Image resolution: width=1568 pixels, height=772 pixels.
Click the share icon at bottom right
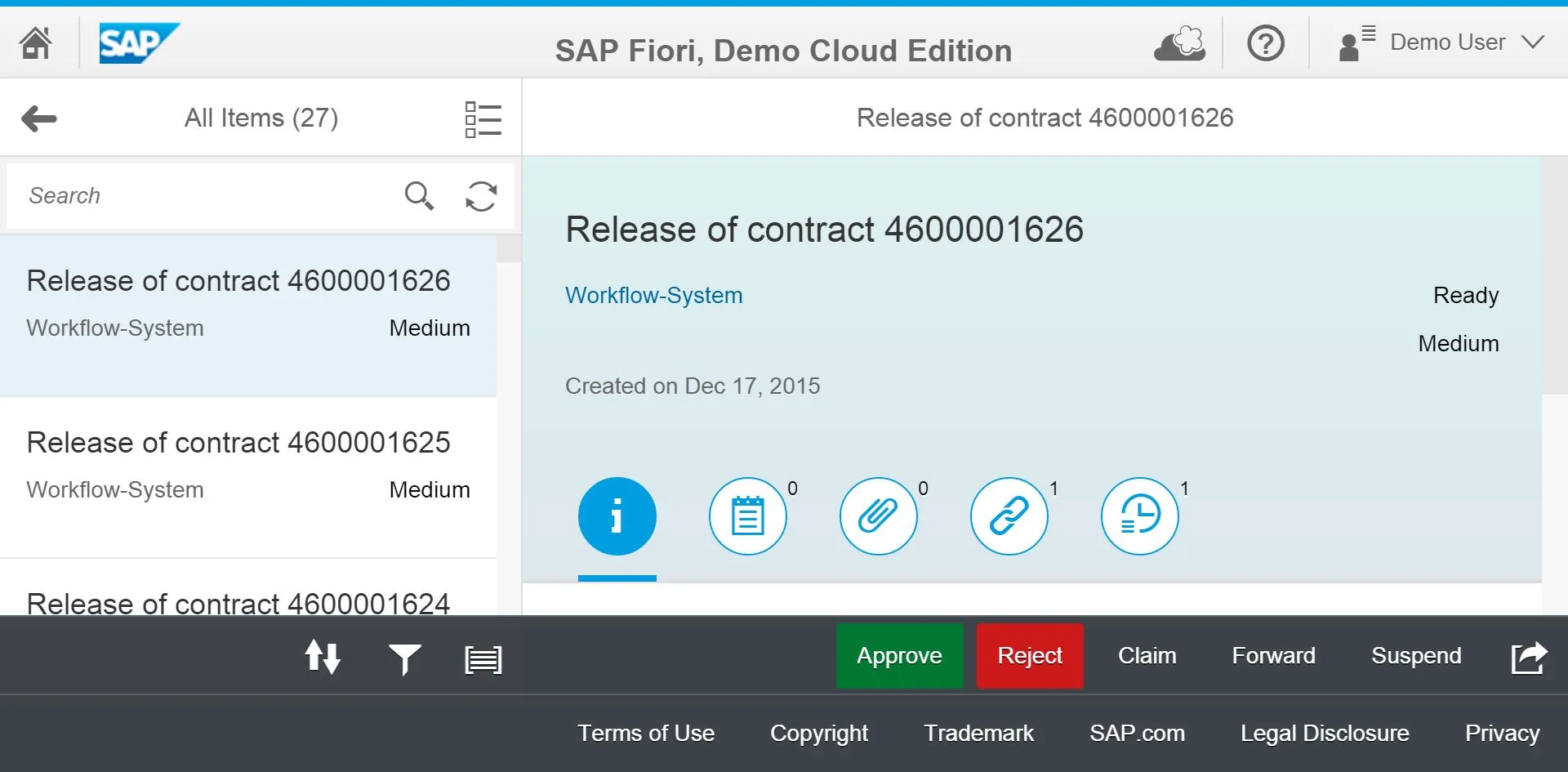tap(1529, 656)
